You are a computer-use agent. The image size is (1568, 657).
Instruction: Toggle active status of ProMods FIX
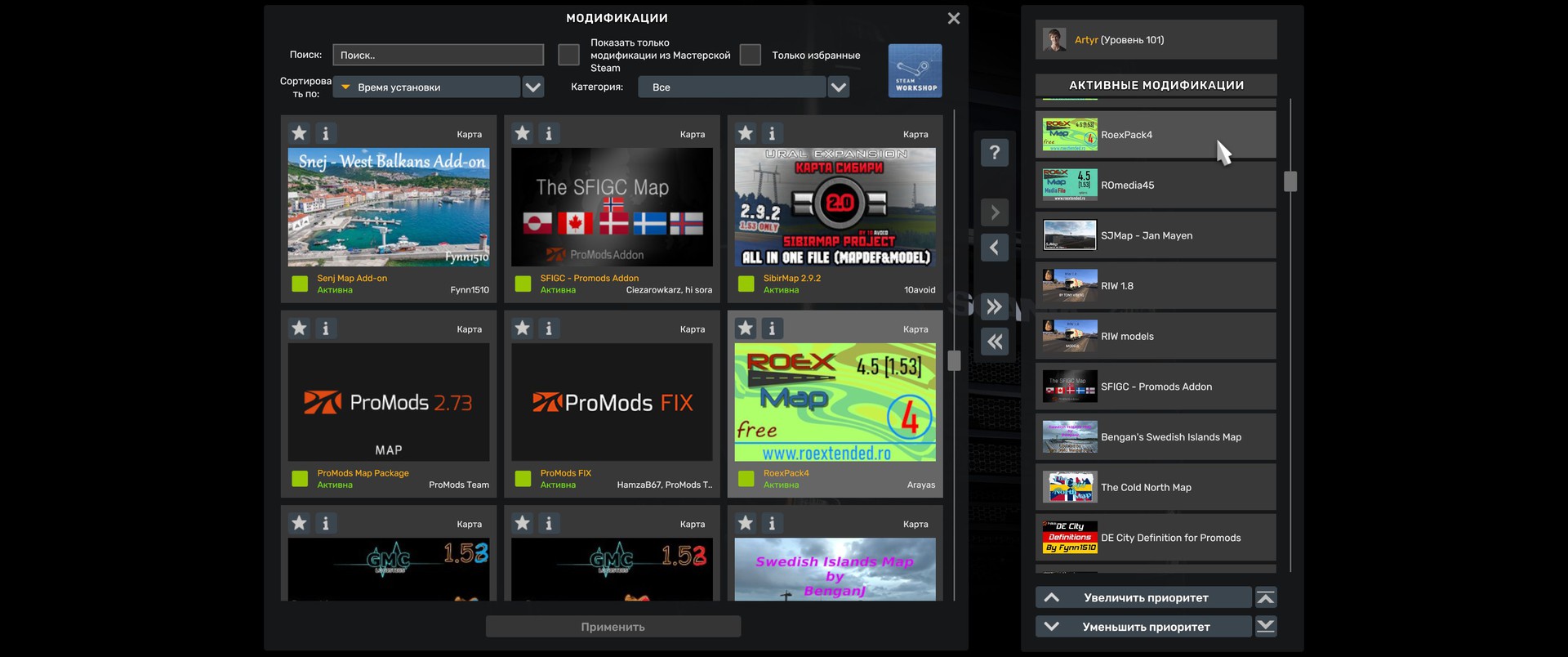point(523,479)
